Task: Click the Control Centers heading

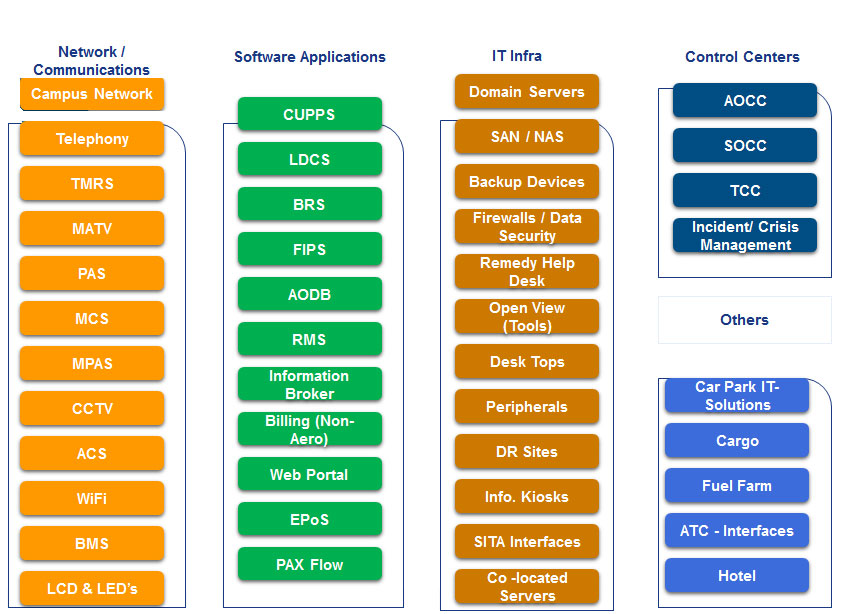Action: tap(742, 57)
